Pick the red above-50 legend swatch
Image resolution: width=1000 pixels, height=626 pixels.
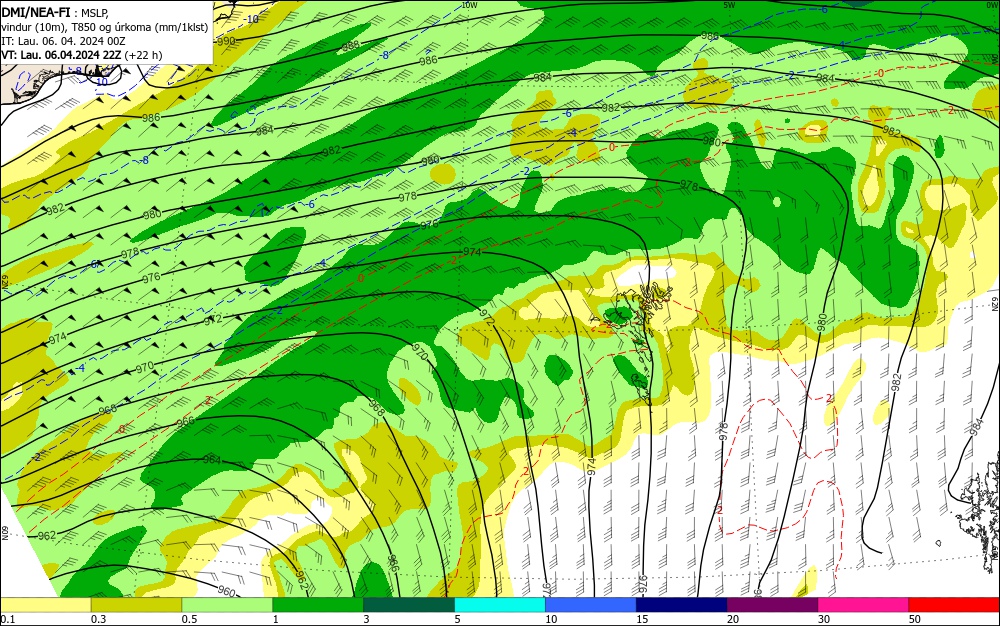pyautogui.click(x=954, y=605)
